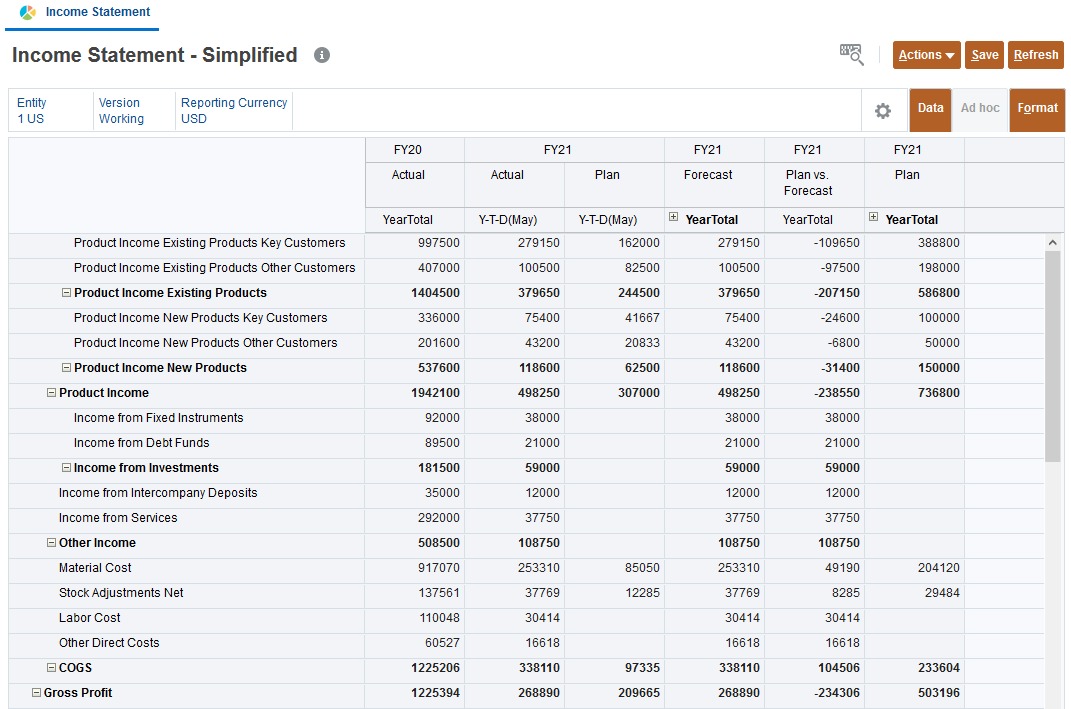
Task: Collapse the Other Income row
Action: click(52, 543)
